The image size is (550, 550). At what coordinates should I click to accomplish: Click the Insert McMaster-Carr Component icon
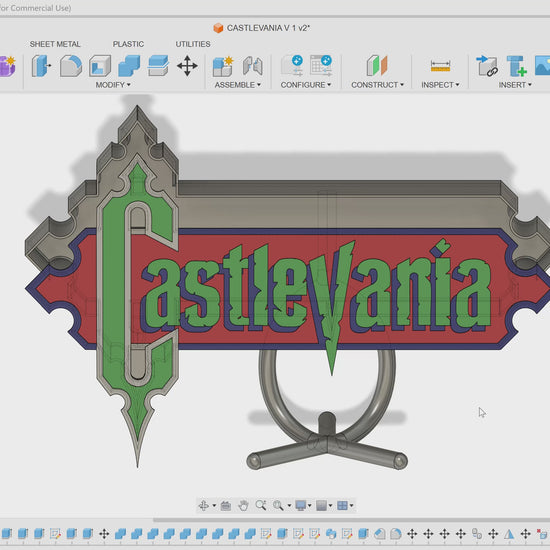coord(517,66)
